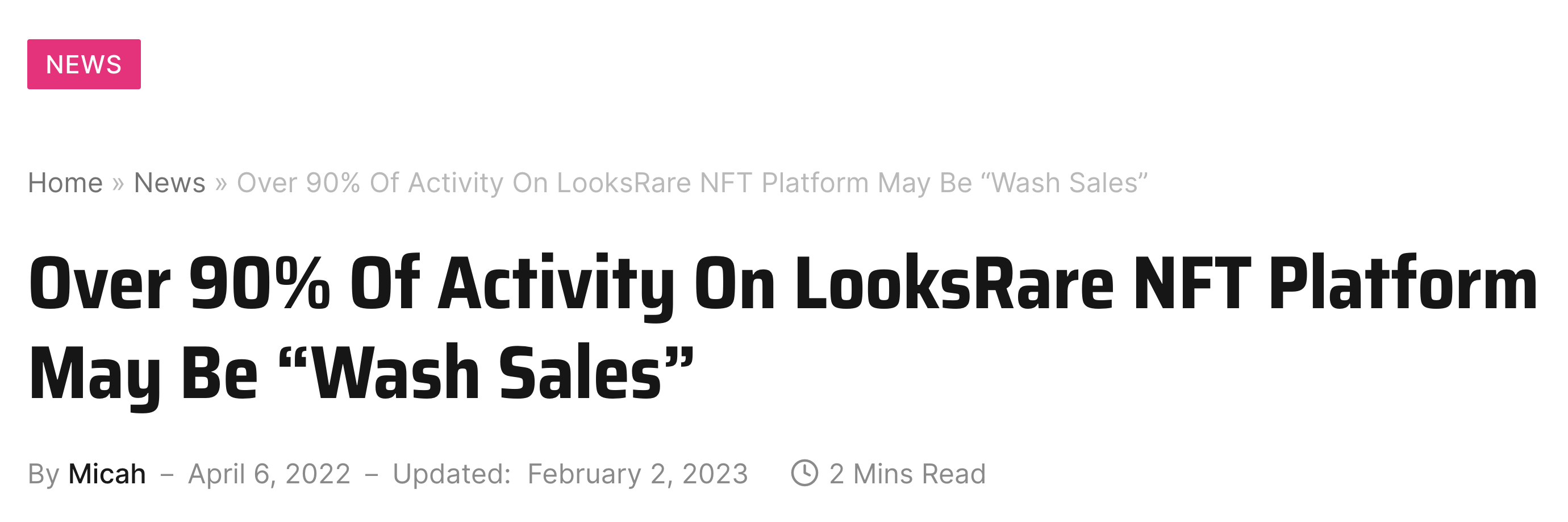Click the pink NEWS category badge
1568x522 pixels.
84,64
